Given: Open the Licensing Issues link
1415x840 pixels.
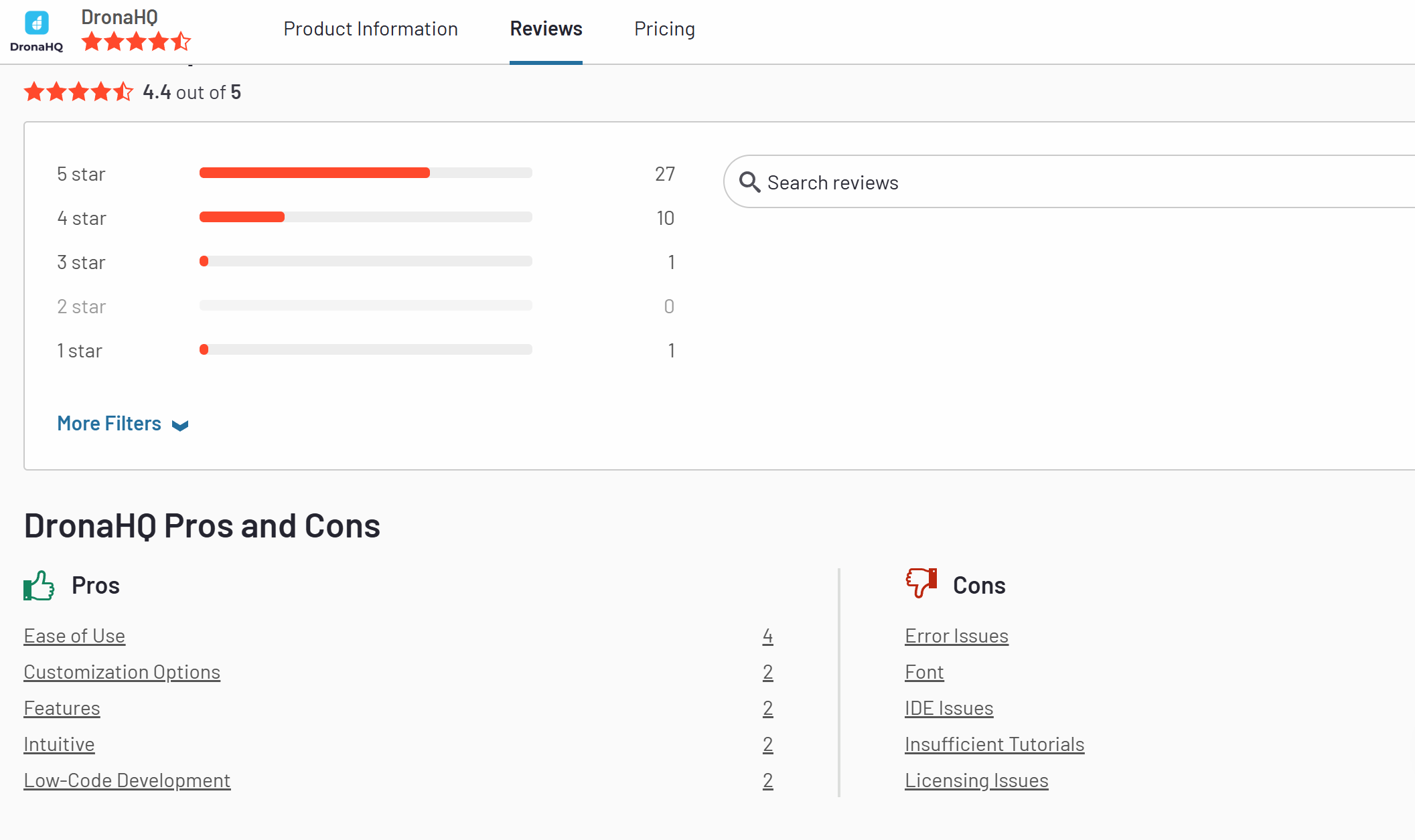Looking at the screenshot, I should (976, 780).
